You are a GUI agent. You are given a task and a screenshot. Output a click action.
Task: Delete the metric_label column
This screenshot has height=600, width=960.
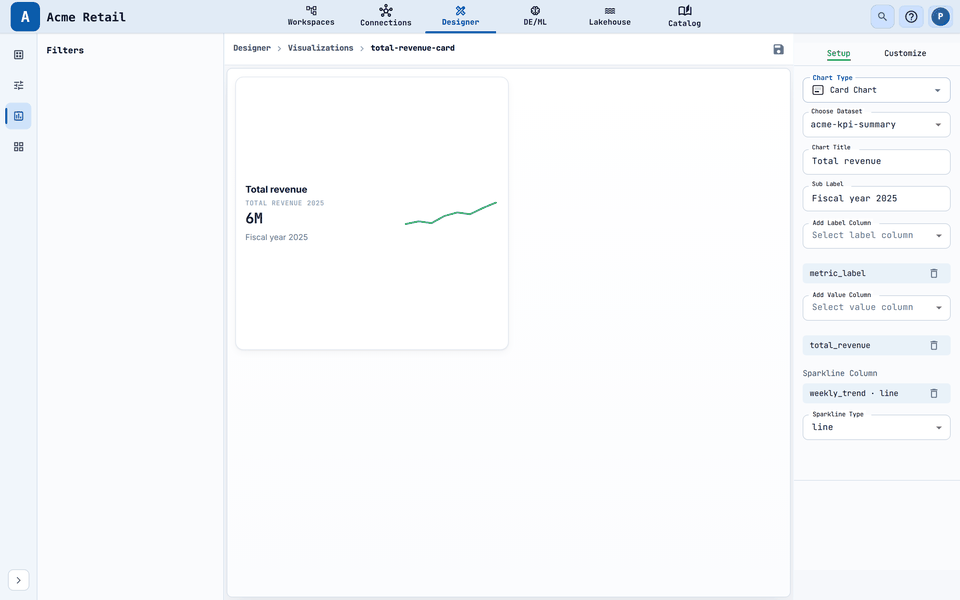[x=934, y=273]
